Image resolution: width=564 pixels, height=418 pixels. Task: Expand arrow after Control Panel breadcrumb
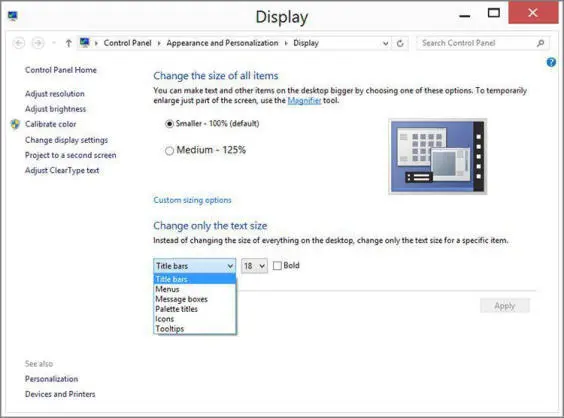[x=159, y=44]
